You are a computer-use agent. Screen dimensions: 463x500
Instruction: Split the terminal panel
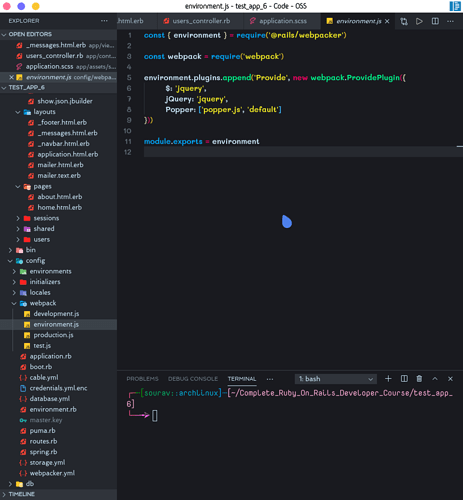pyautogui.click(x=404, y=379)
